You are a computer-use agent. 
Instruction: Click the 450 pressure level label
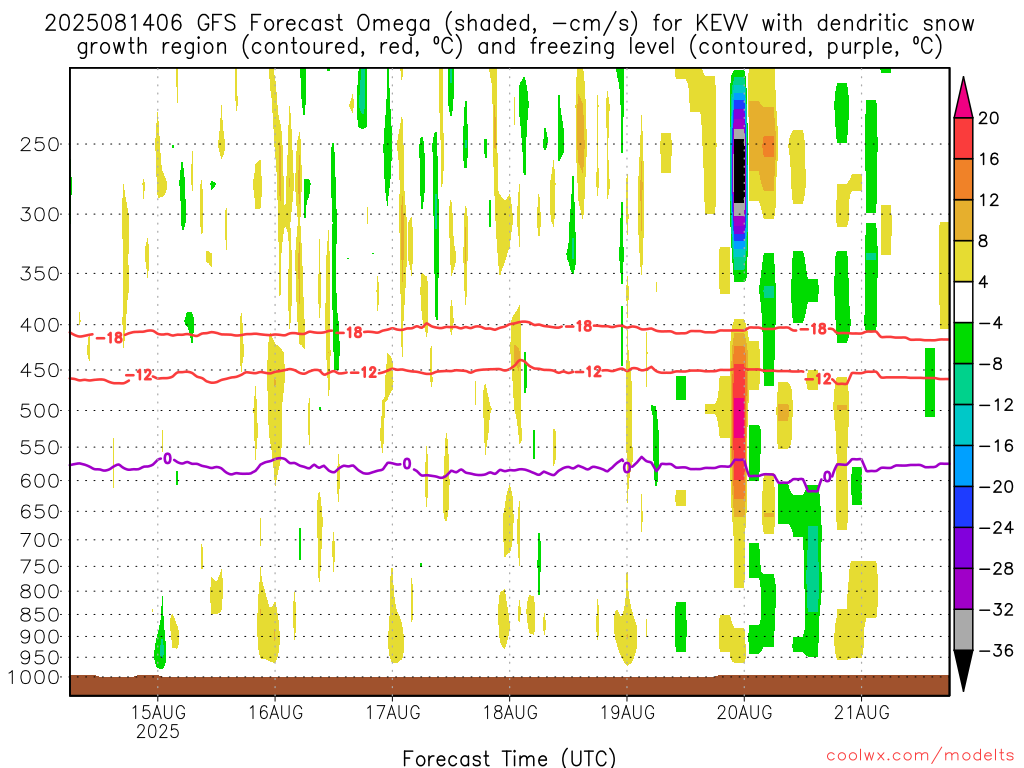pos(40,370)
